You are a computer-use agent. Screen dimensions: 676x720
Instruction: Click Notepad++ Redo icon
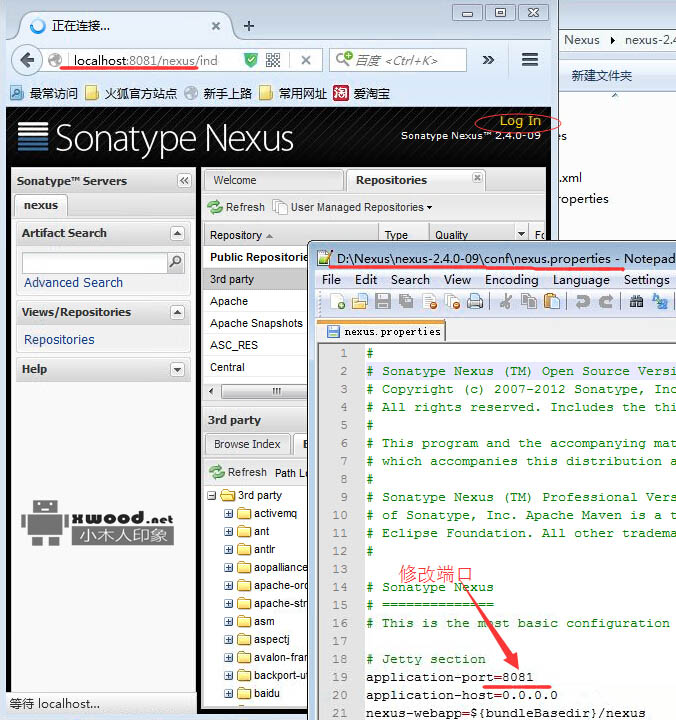[x=606, y=302]
